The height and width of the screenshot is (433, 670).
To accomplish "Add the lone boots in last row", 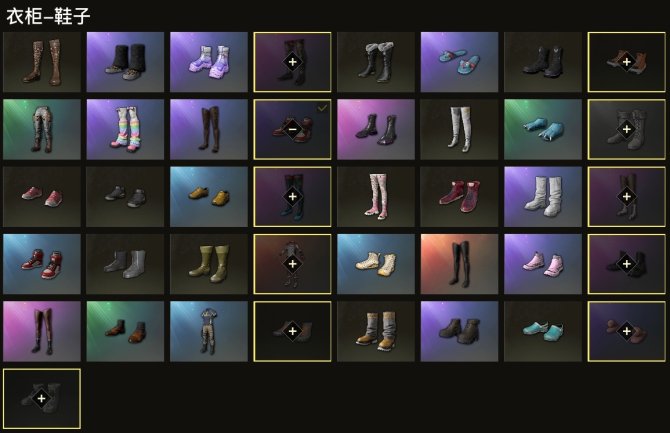I will coord(41,398).
